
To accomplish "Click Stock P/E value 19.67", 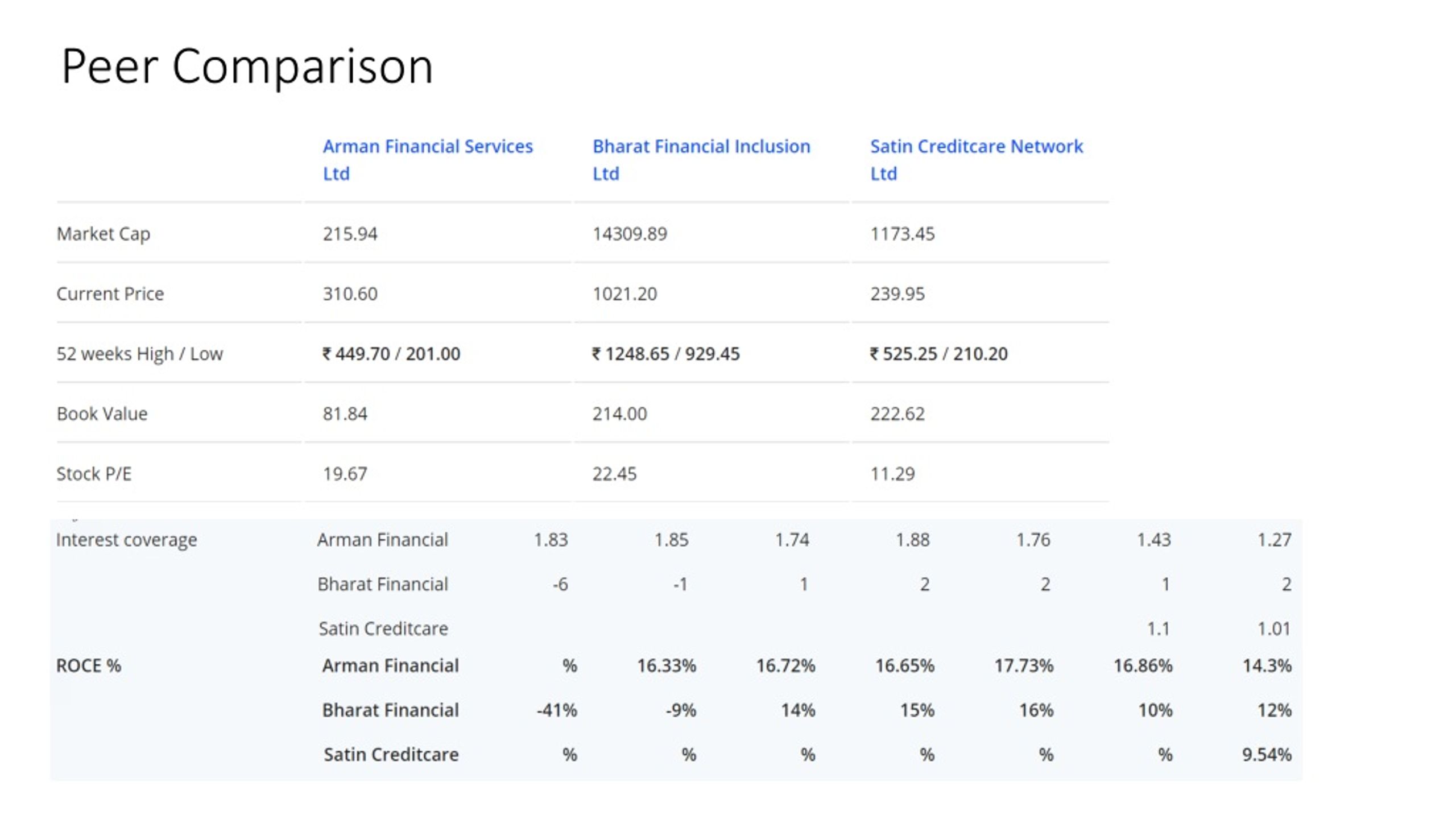I will point(345,474).
